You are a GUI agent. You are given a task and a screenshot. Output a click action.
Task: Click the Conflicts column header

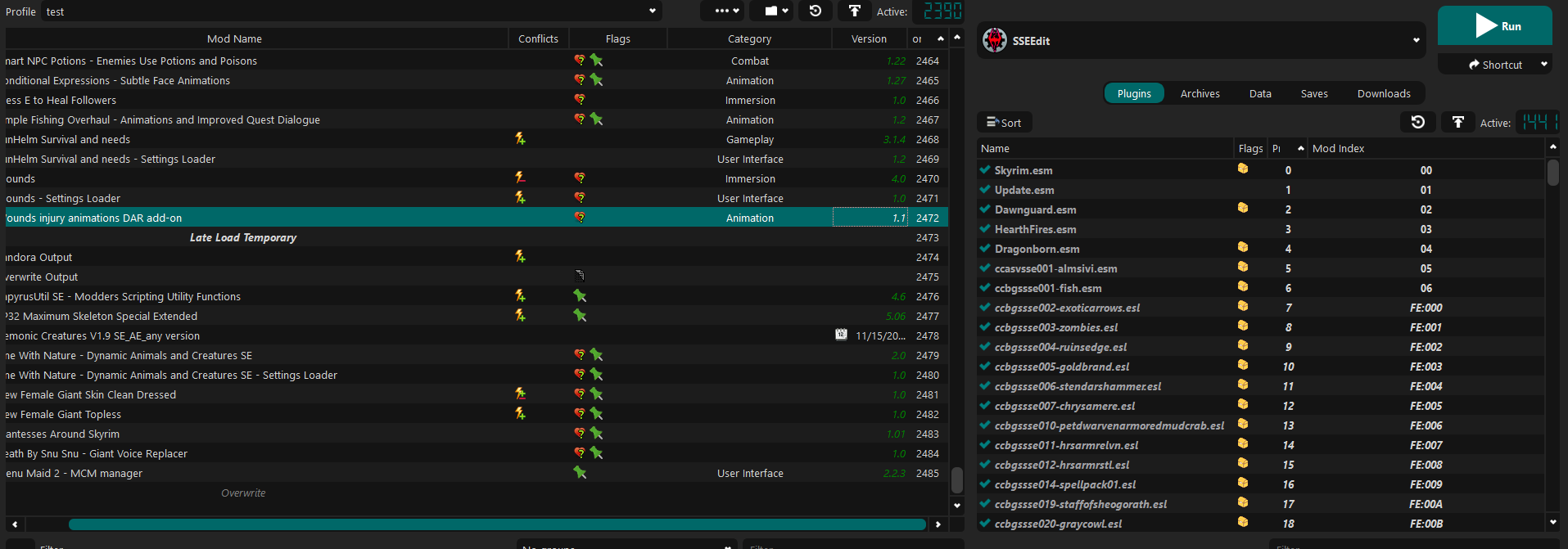[538, 38]
